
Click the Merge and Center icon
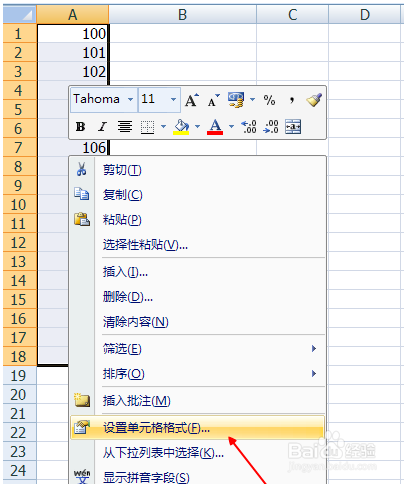(293, 127)
